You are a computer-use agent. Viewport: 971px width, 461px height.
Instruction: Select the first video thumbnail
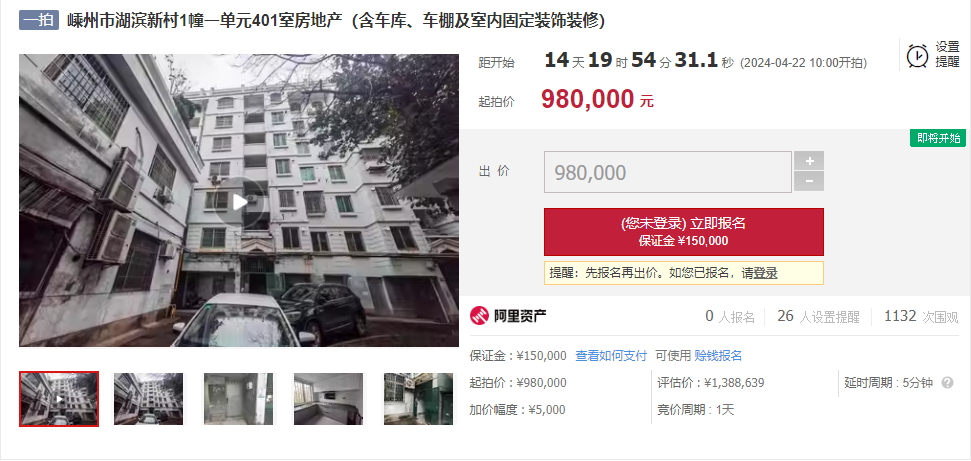tap(59, 399)
